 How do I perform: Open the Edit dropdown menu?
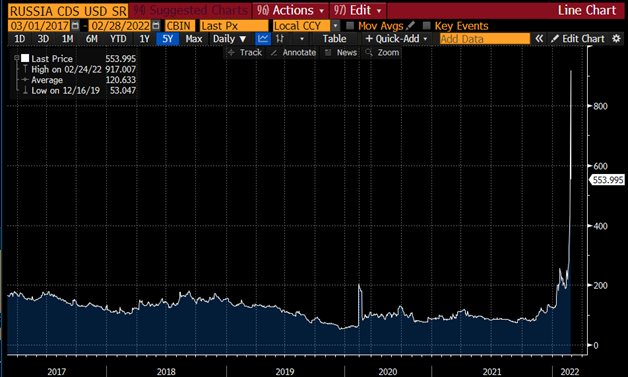click(358, 10)
